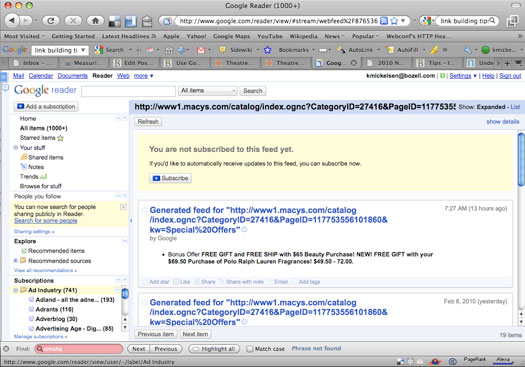Switch to the Inbox browser tab
The image size is (525, 367).
click(x=32, y=63)
